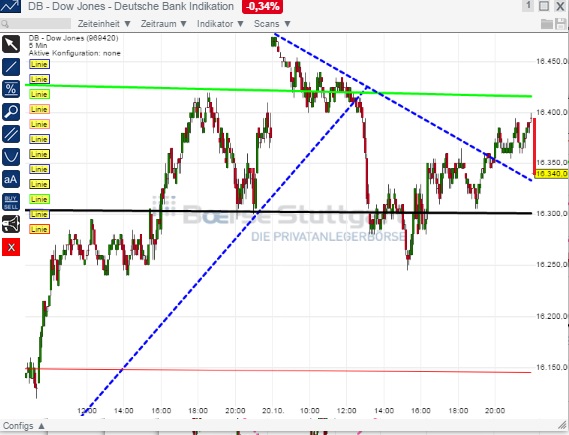569x435 pixels.
Task: Open the folder load icon
Action: 547,24
